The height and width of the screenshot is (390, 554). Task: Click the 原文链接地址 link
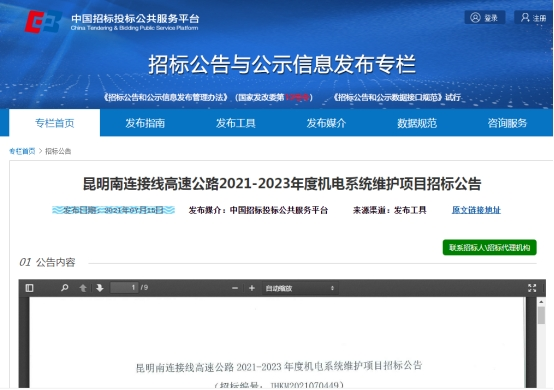(476, 210)
